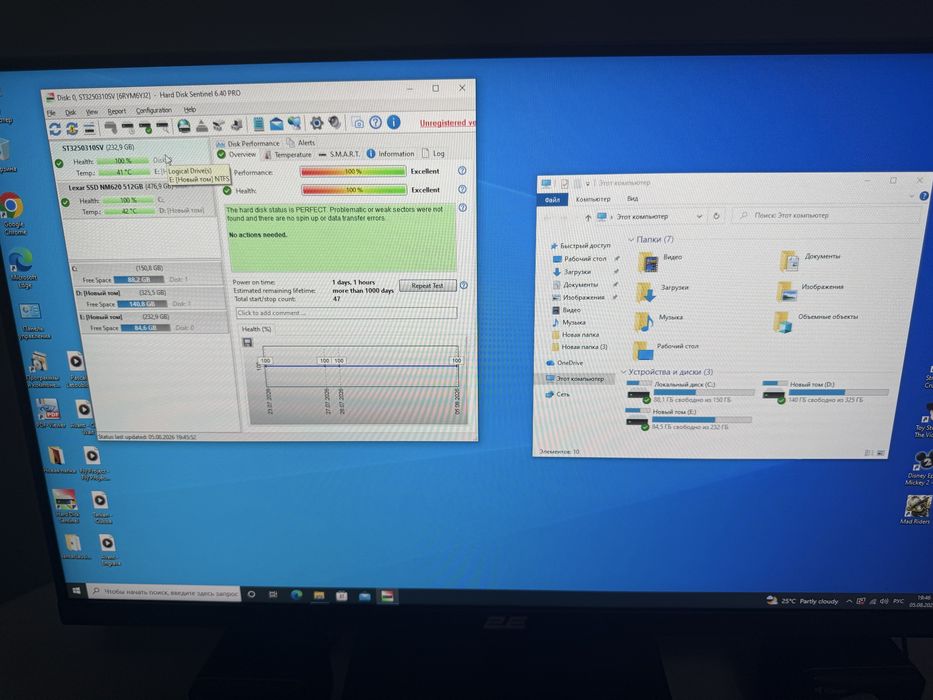933x700 pixels.
Task: Open the Видео folder in Explorer
Action: (660, 261)
